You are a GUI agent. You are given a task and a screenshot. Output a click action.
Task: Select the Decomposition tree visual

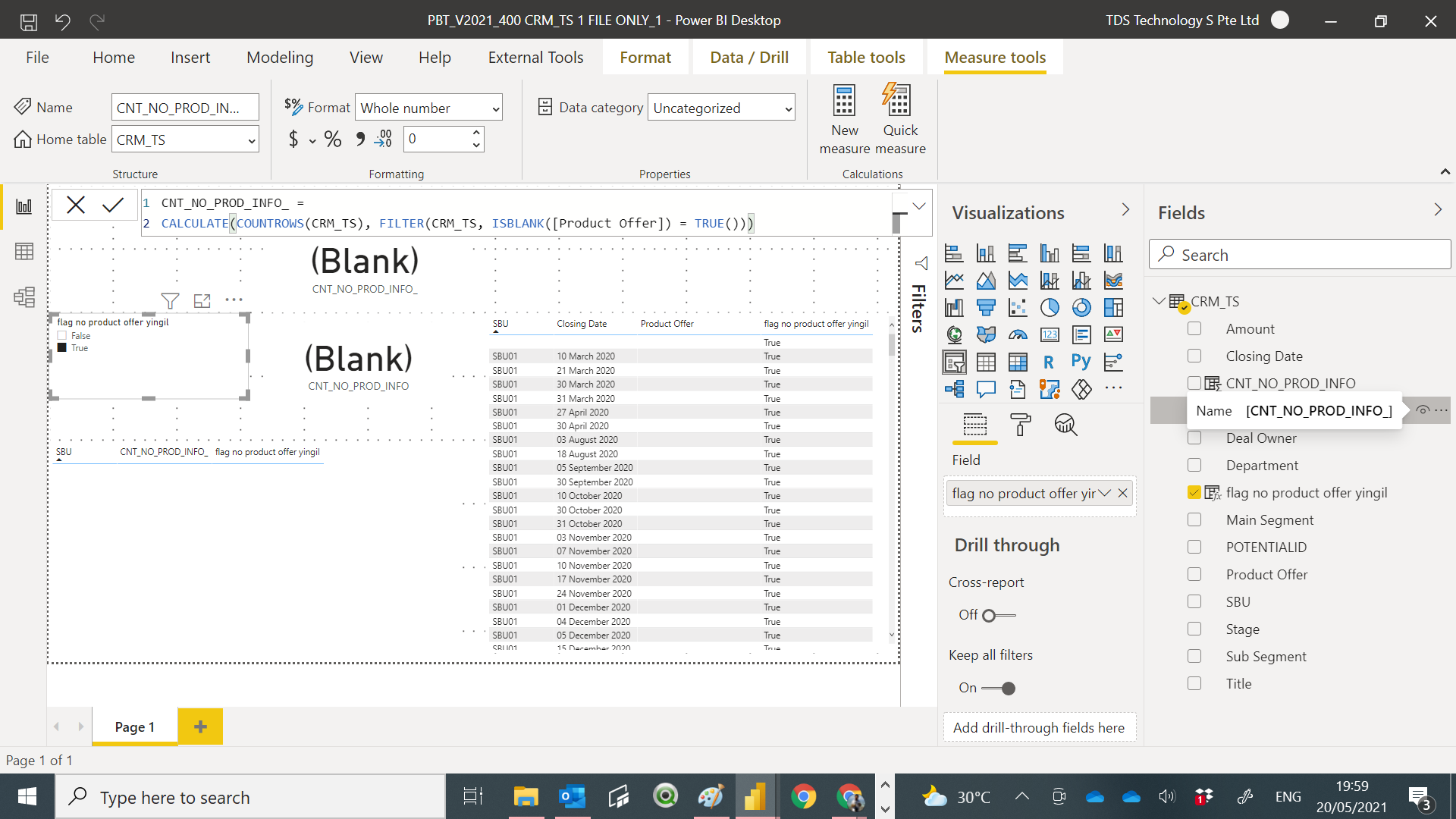point(954,389)
